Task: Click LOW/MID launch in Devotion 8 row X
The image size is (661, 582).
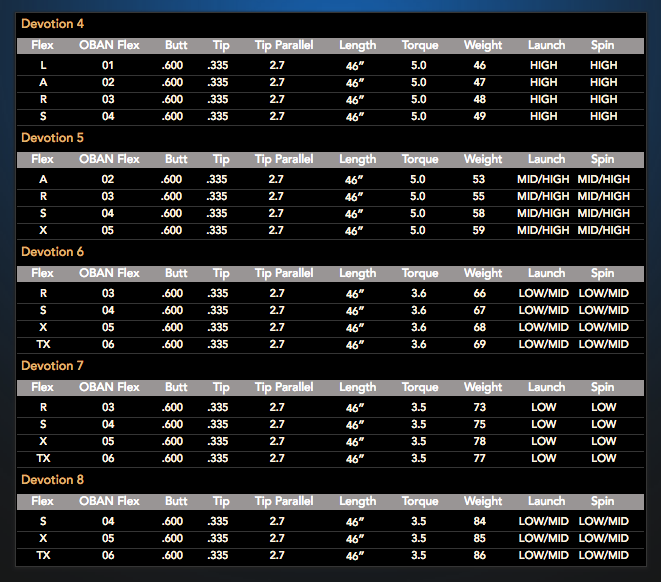Action: [x=543, y=539]
